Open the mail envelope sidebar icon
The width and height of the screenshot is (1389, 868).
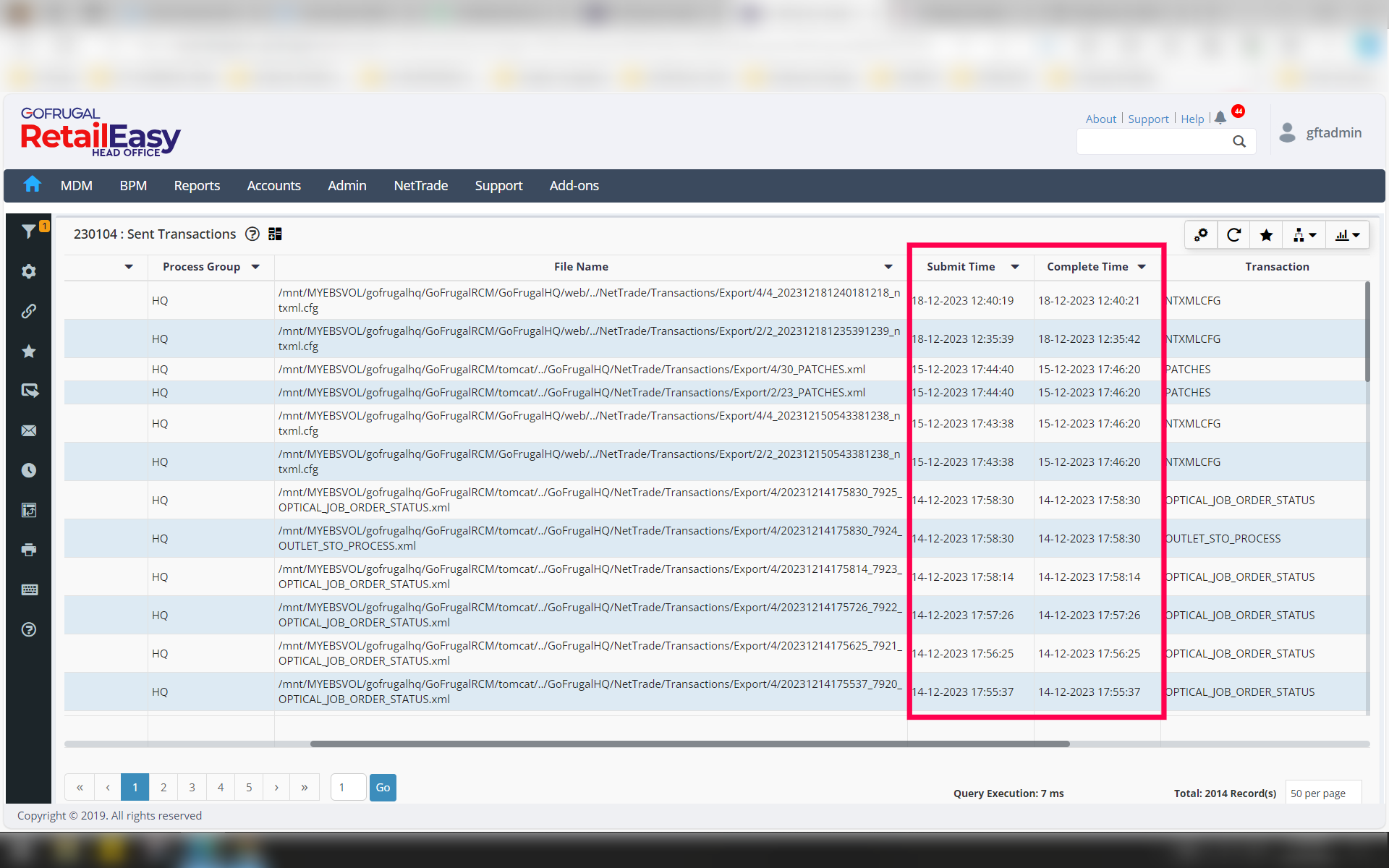pos(28,430)
